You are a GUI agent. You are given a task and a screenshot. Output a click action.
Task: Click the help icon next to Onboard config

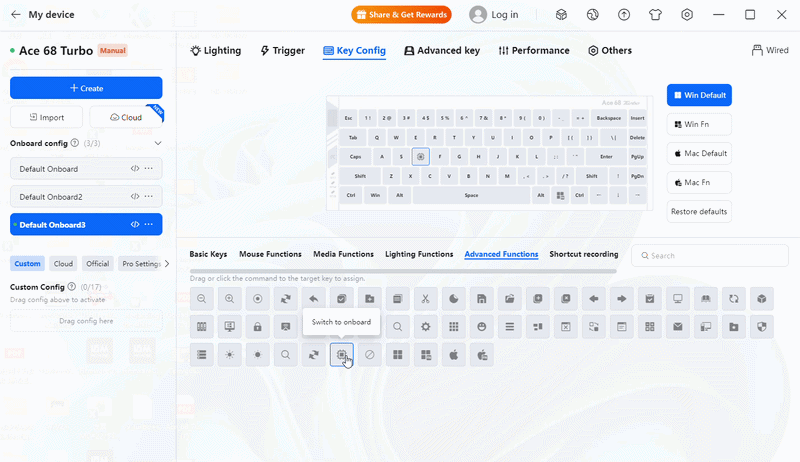[x=74, y=143]
